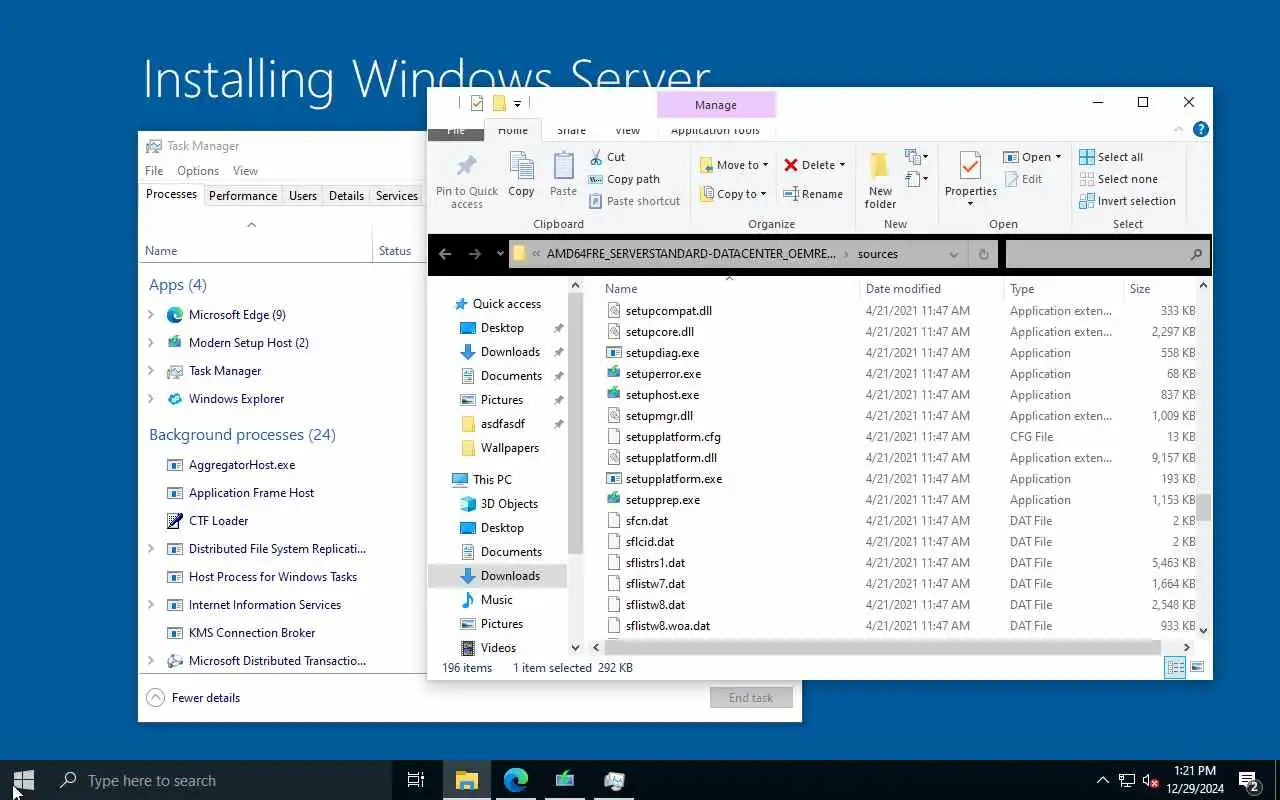The image size is (1280, 800).
Task: Open the address bar history dropdown
Action: [953, 254]
